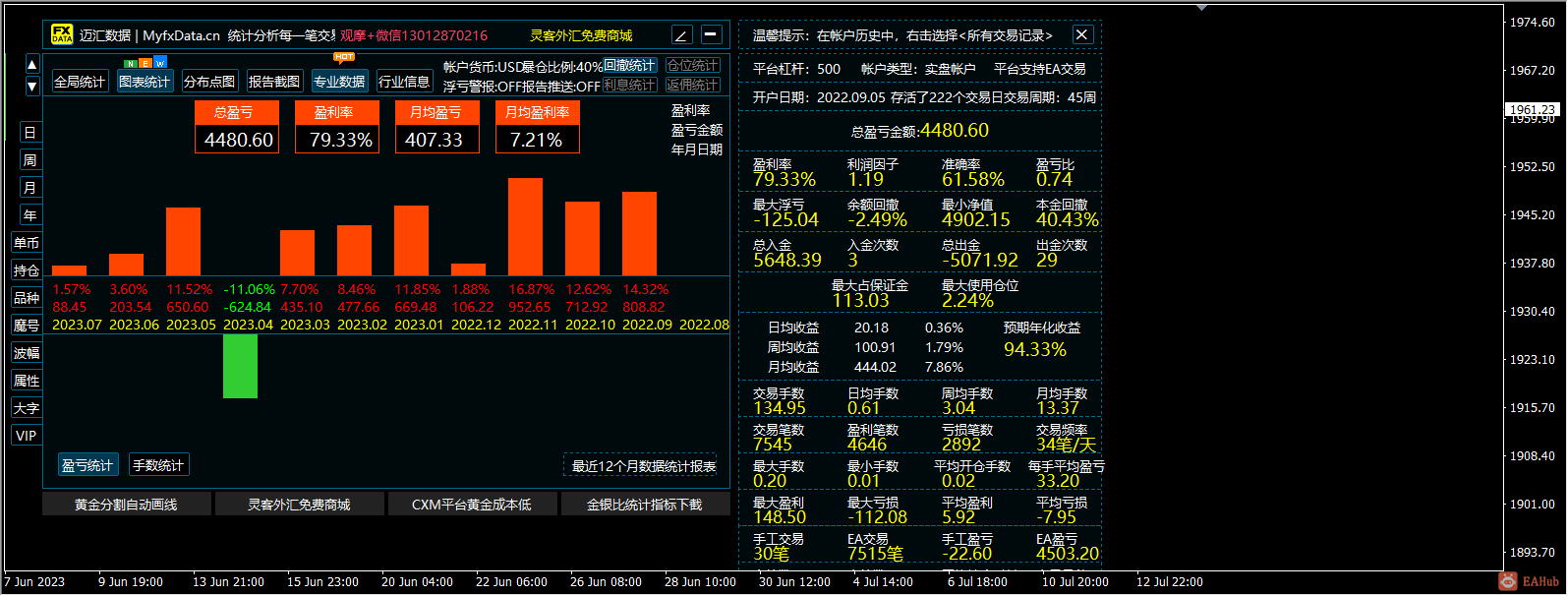Image resolution: width=1568 pixels, height=596 pixels.
Task: Click the down arrow scroll icon
Action: [x=31, y=85]
